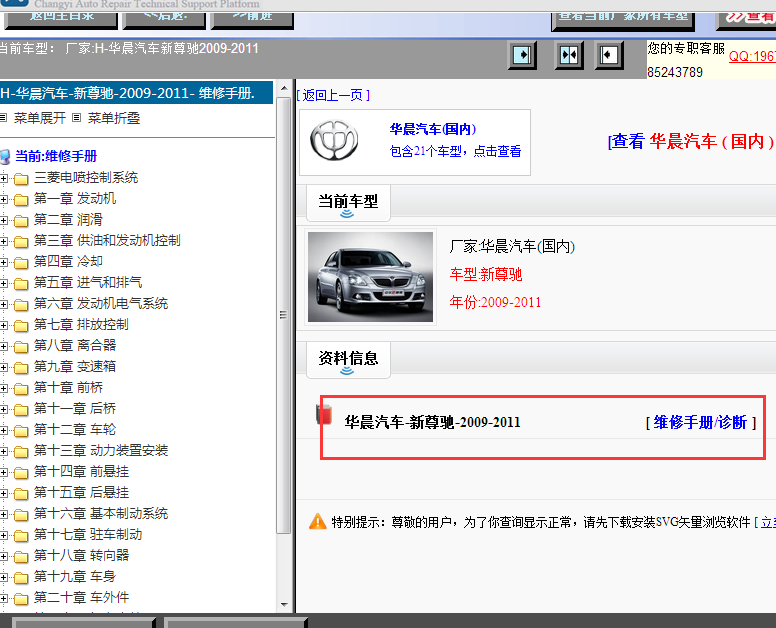Click the 华晨汽车-新尊驰-2009-2011 entry title

click(433, 422)
